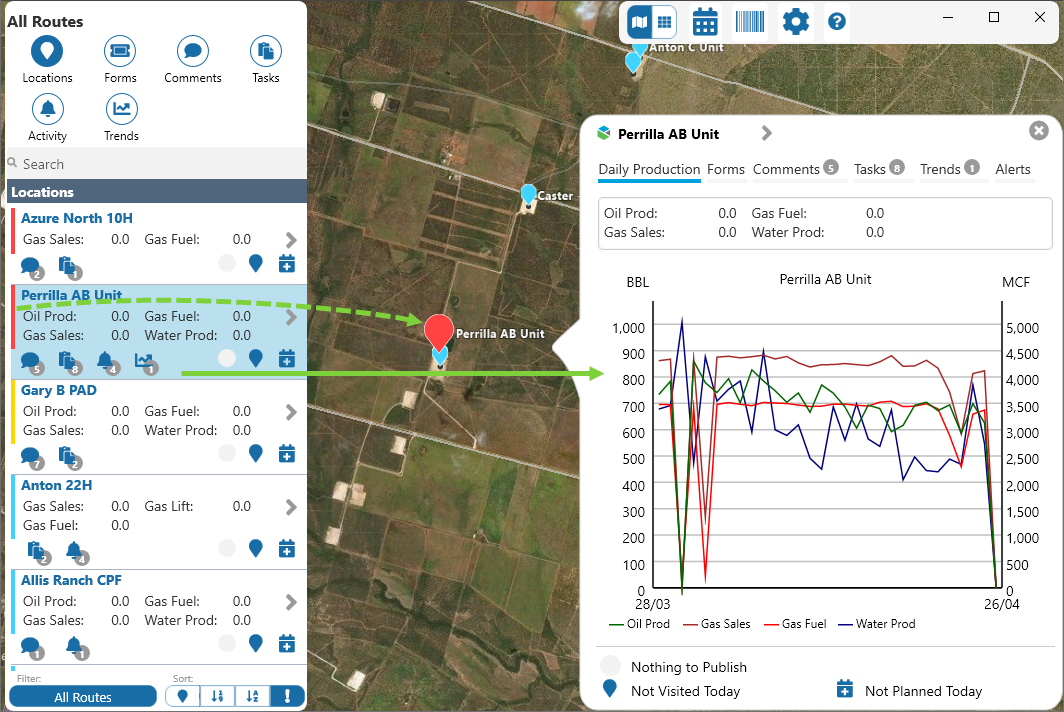Switch to the Comments tab in popup
This screenshot has height=712, width=1064.
786,169
